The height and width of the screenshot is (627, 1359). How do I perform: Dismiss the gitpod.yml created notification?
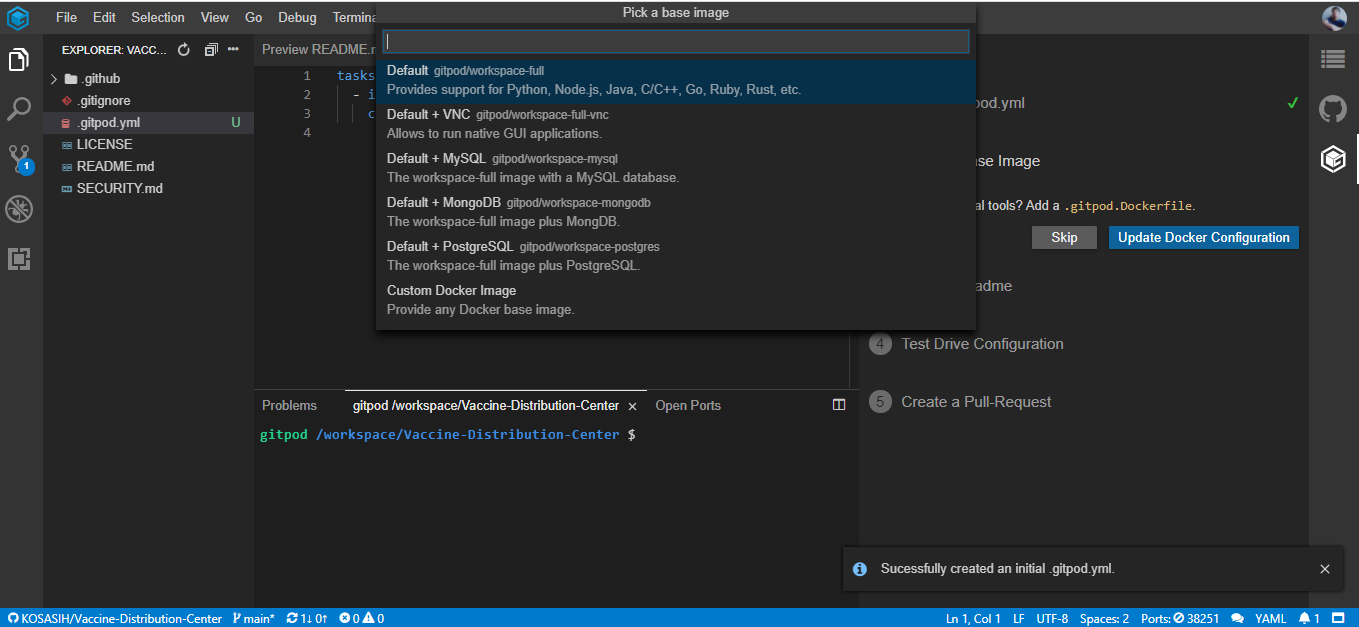tap(1325, 569)
